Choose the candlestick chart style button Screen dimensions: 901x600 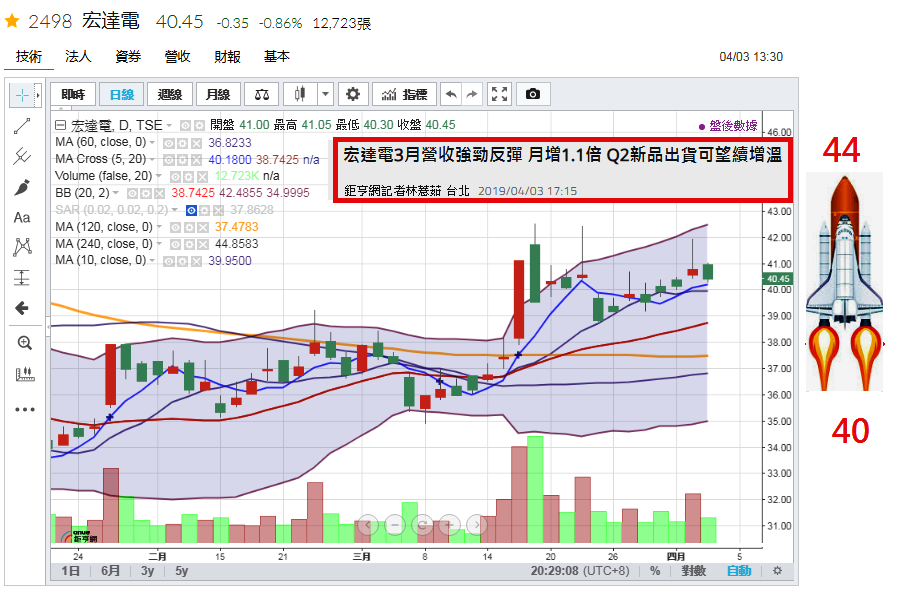(x=300, y=94)
